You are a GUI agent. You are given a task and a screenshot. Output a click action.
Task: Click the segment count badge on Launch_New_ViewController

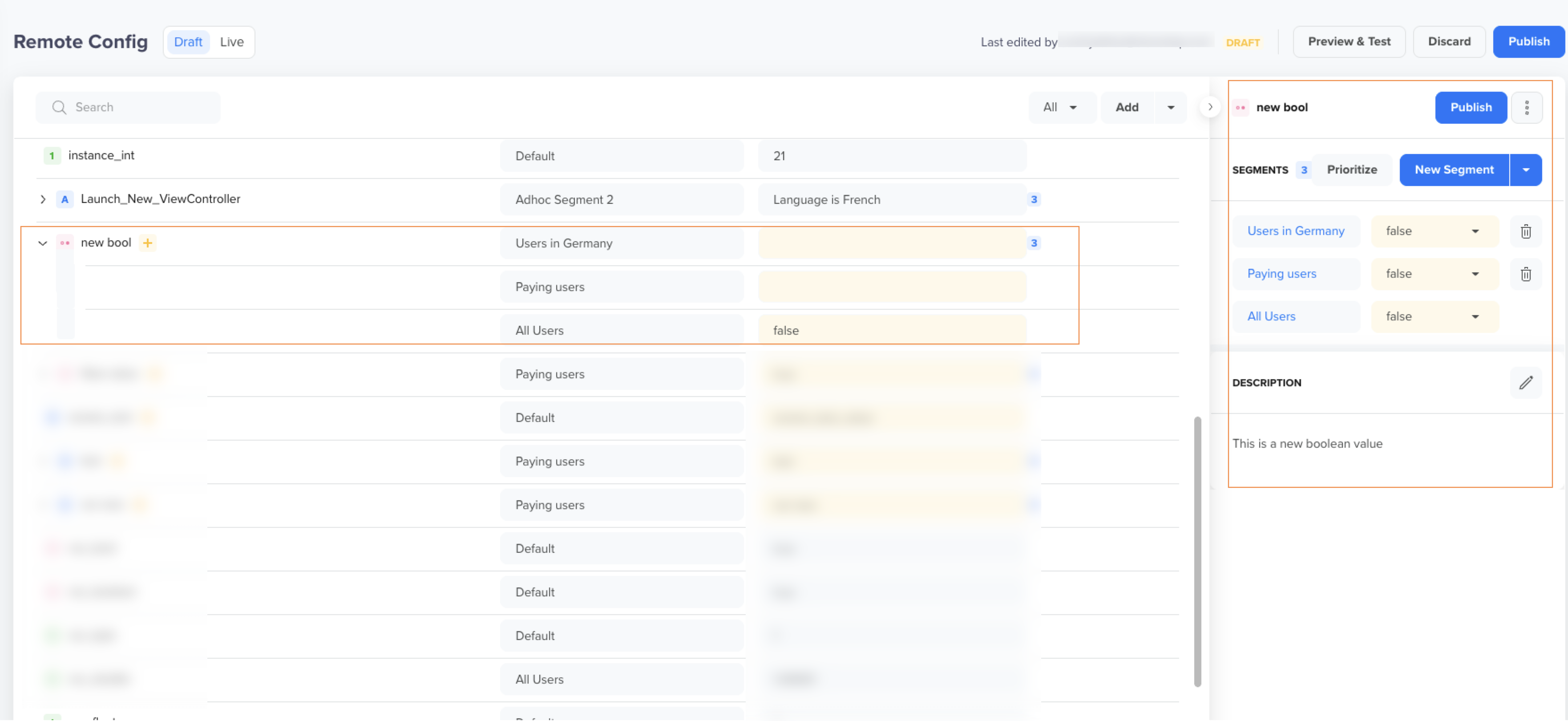coord(1034,200)
